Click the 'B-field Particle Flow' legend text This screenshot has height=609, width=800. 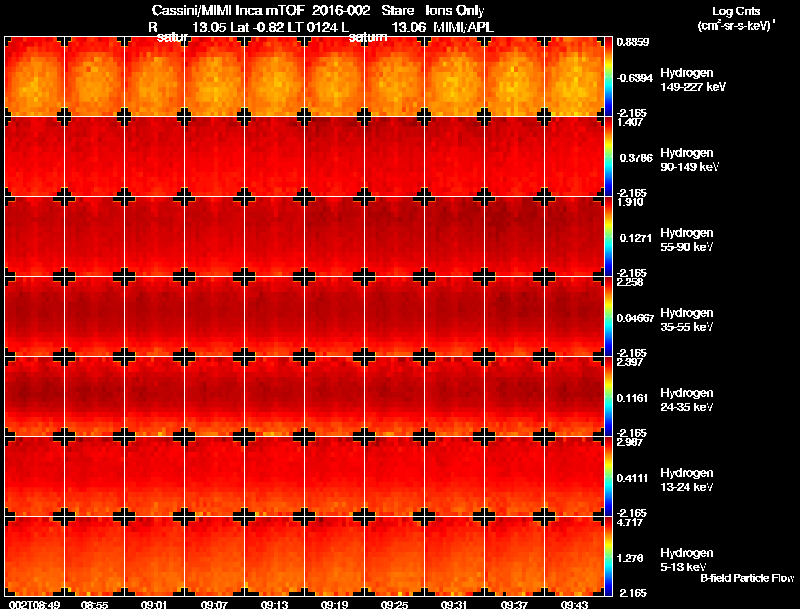[747, 578]
